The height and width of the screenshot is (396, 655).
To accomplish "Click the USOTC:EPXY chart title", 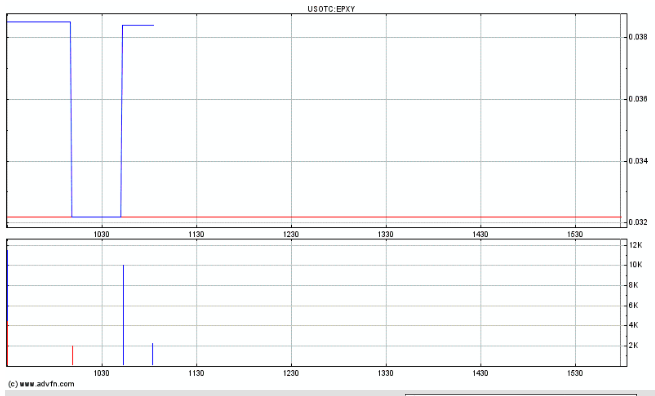I will (331, 9).
